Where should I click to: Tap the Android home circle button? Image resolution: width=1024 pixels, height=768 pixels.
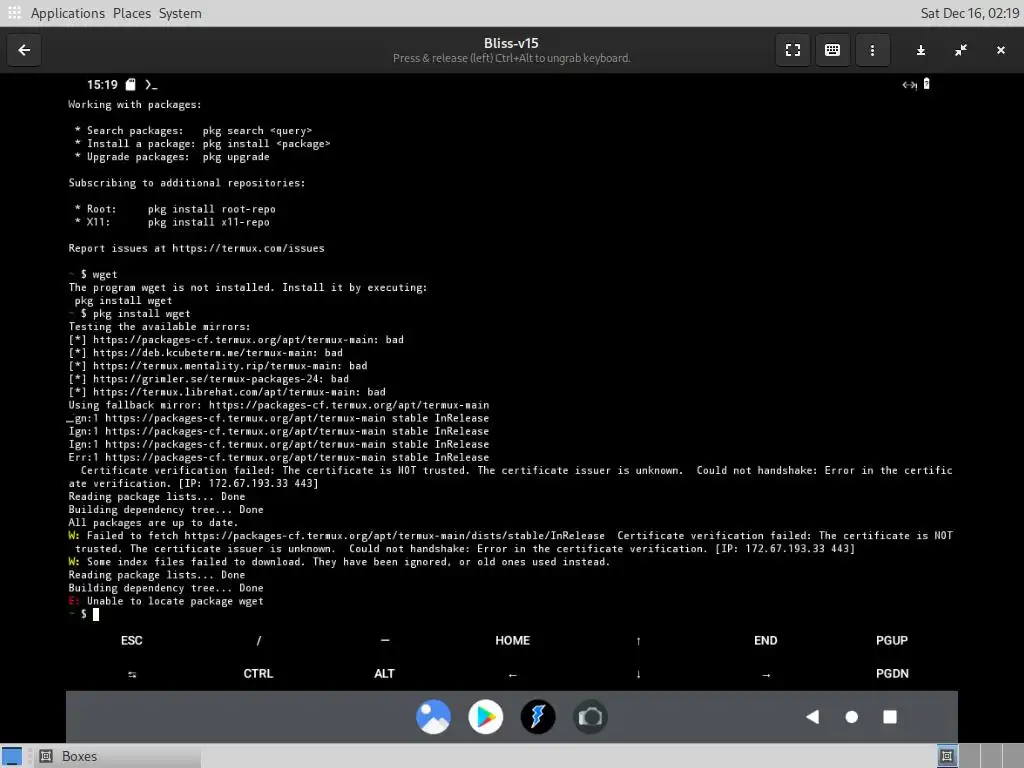pos(851,717)
